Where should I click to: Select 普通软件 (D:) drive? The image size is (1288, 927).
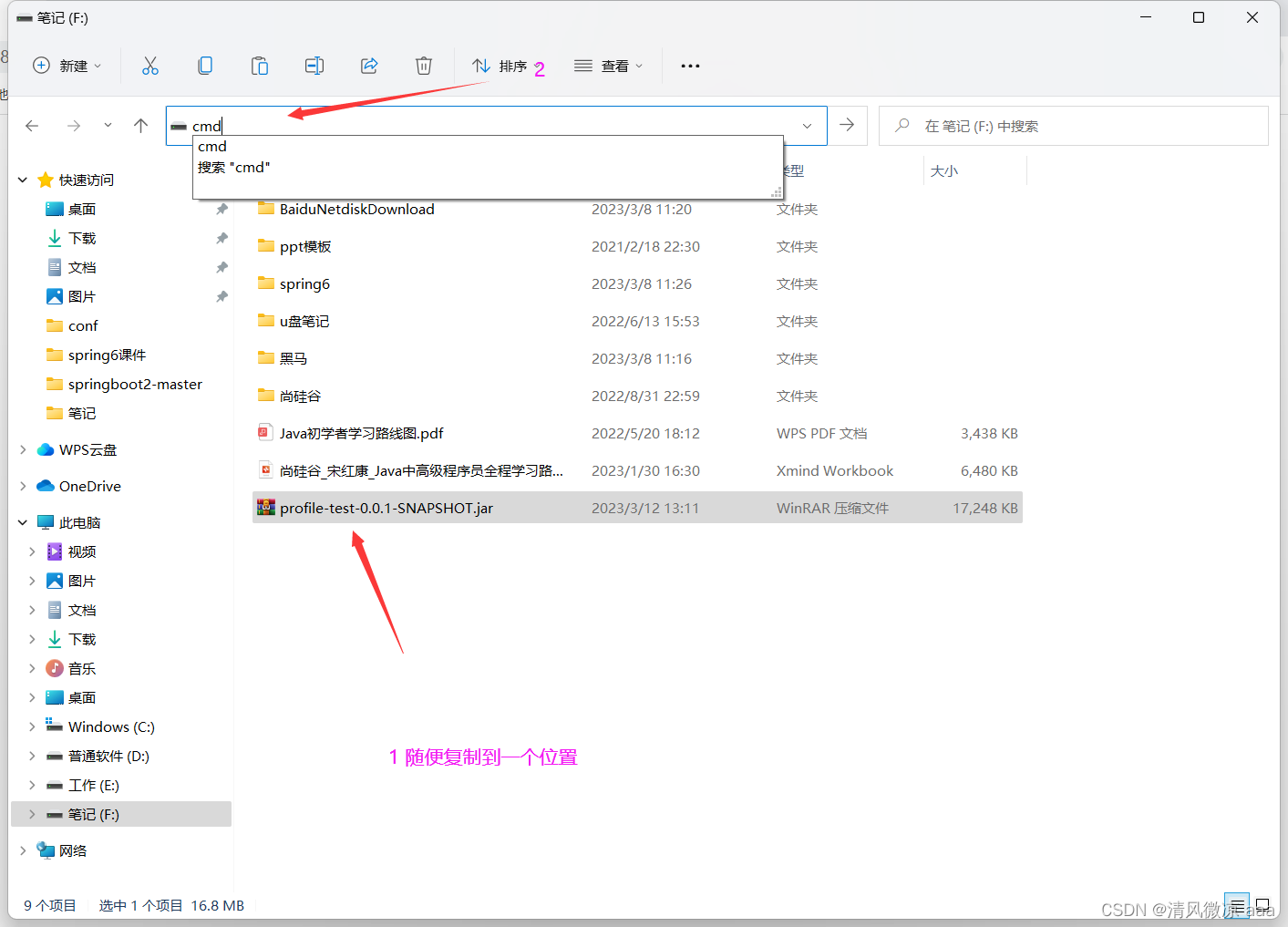pyautogui.click(x=108, y=756)
